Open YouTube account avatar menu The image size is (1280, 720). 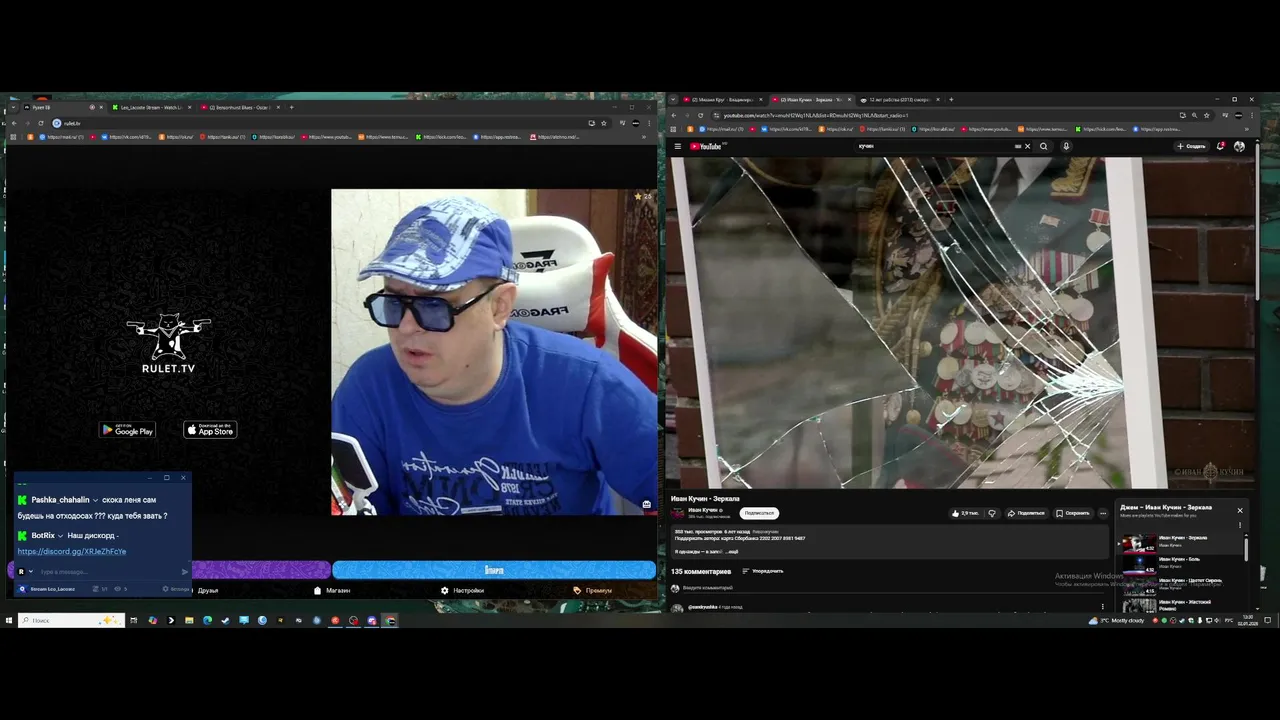[1240, 146]
